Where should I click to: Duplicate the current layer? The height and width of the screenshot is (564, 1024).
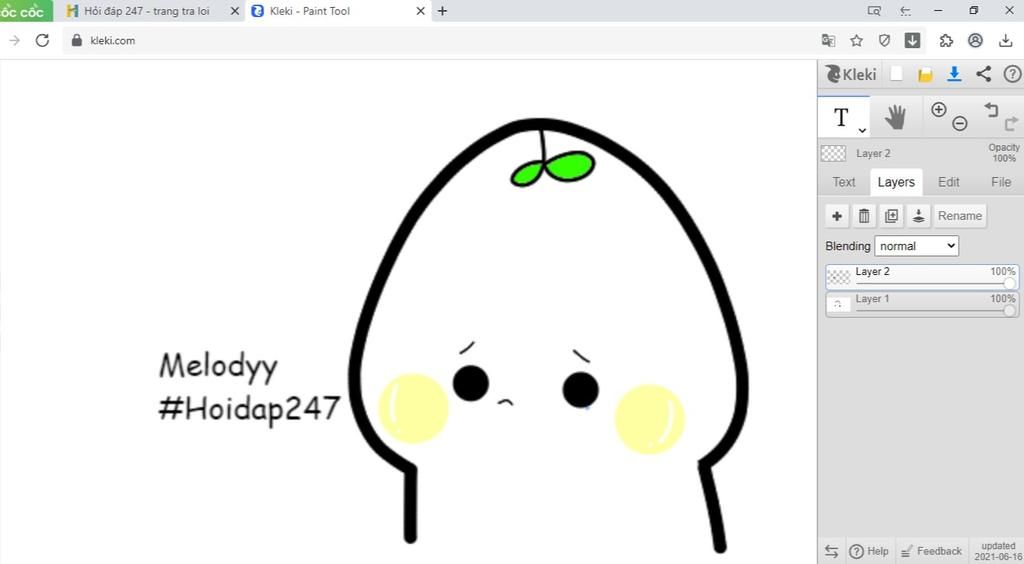[891, 216]
